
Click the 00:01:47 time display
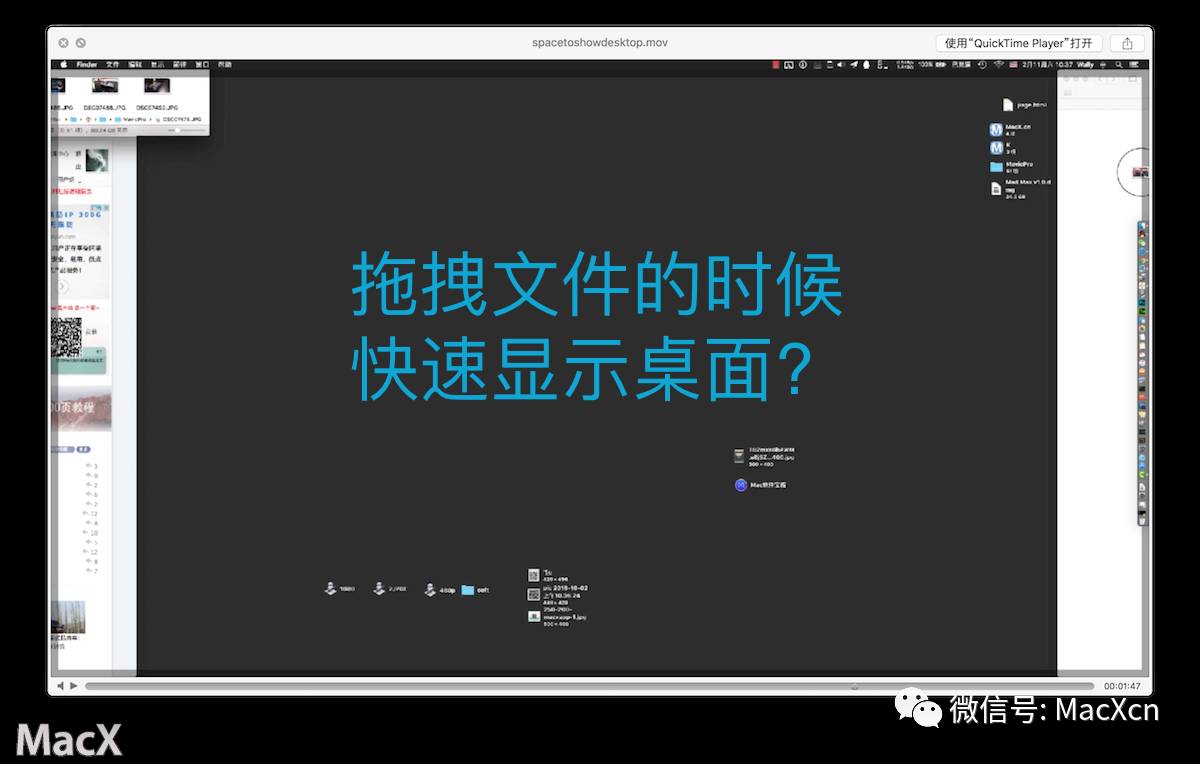point(1122,686)
